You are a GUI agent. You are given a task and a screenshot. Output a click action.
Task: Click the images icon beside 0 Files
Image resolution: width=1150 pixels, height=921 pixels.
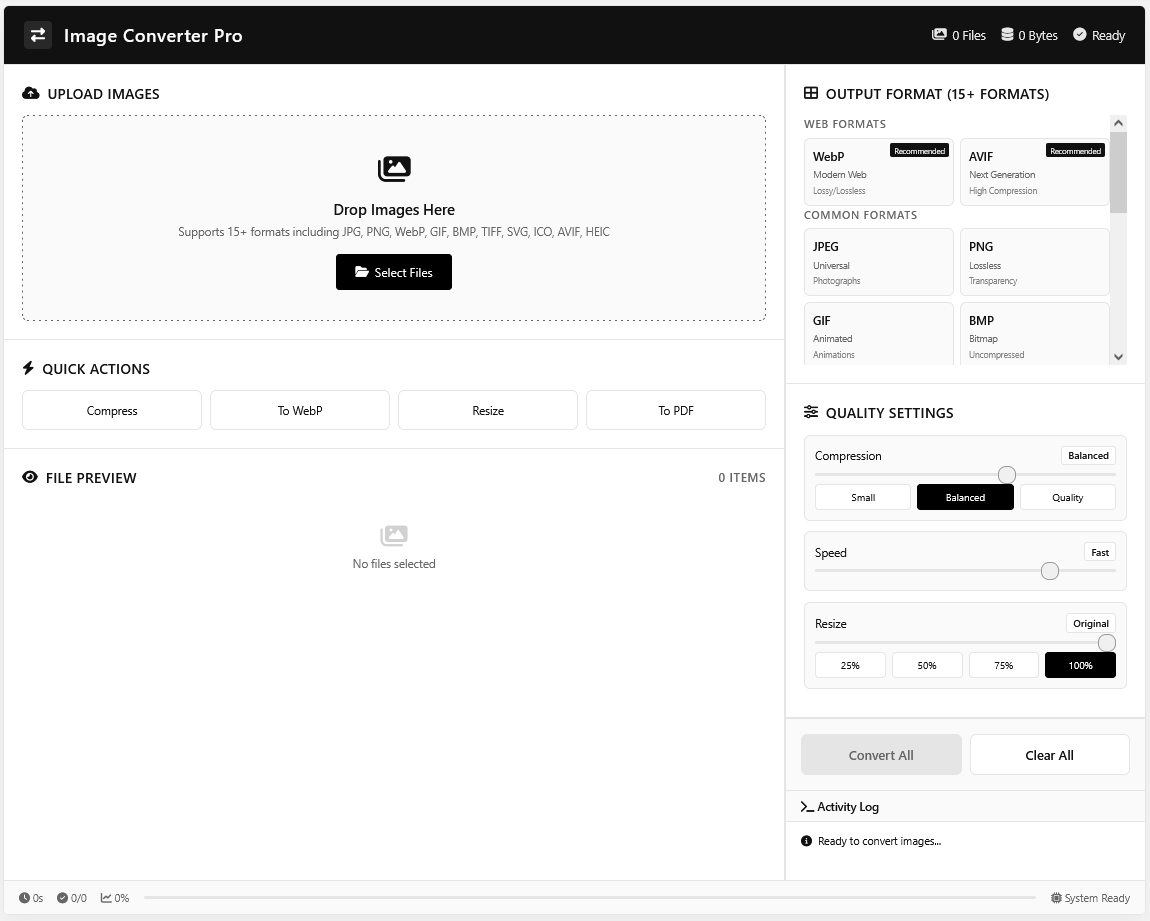pyautogui.click(x=939, y=34)
